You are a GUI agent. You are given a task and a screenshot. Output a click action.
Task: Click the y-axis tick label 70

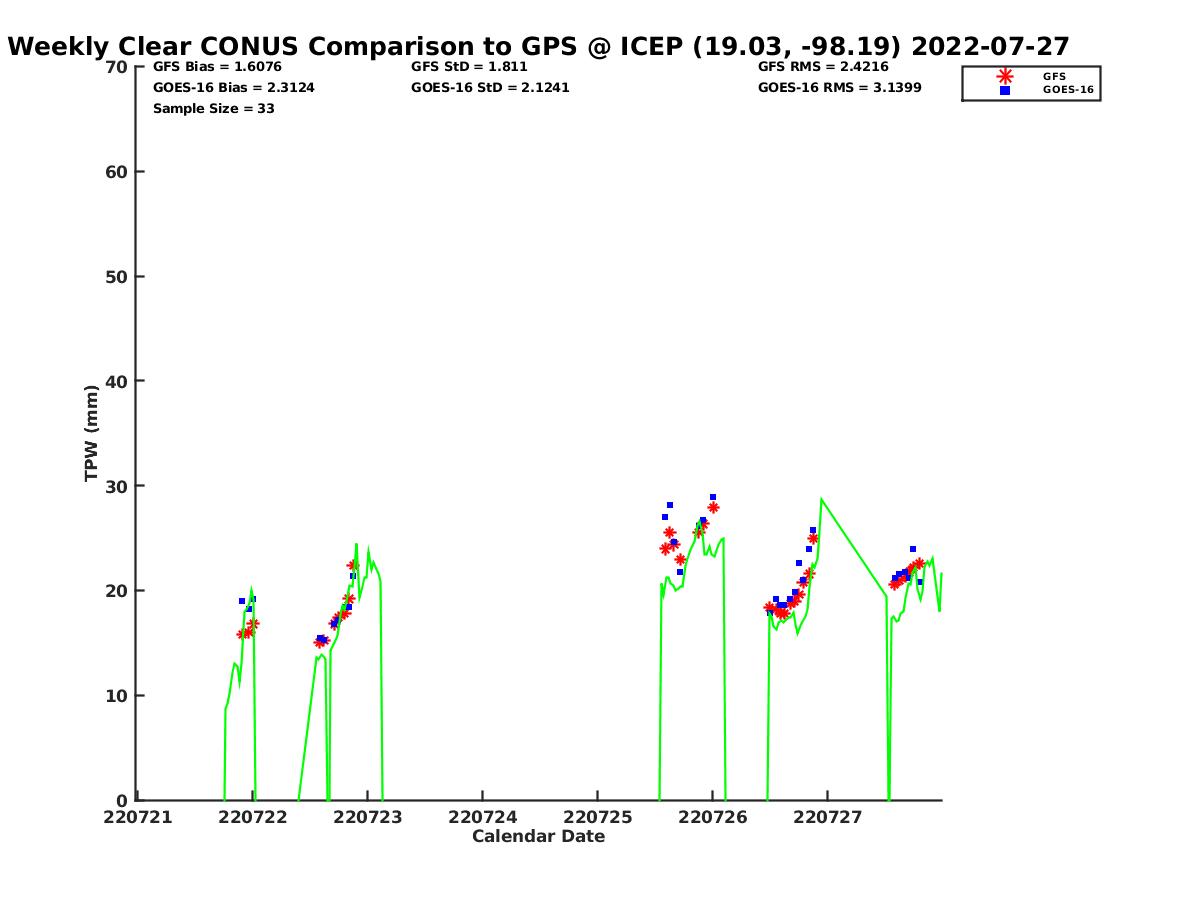116,67
